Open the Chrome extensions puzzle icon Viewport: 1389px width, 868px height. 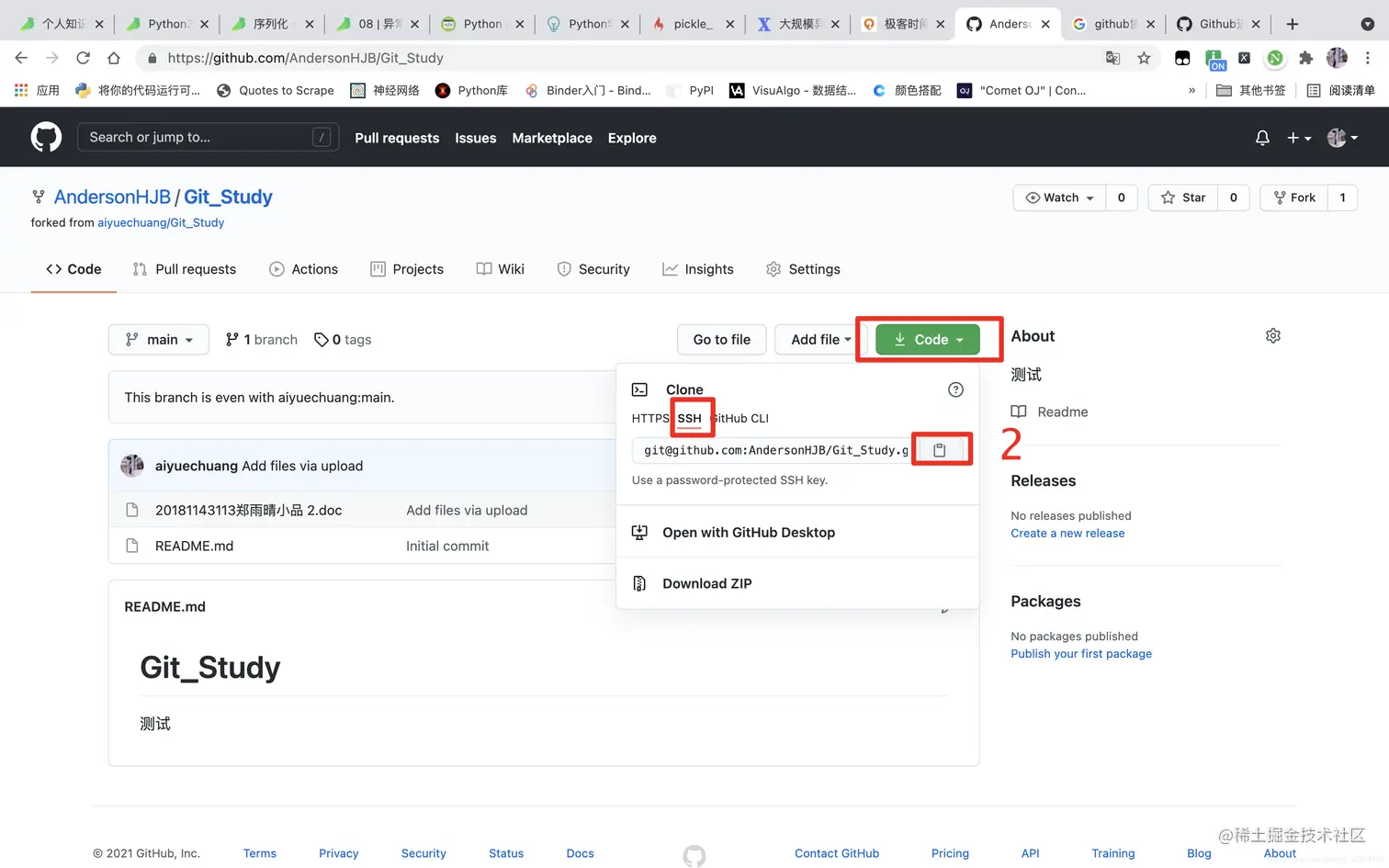click(x=1305, y=58)
